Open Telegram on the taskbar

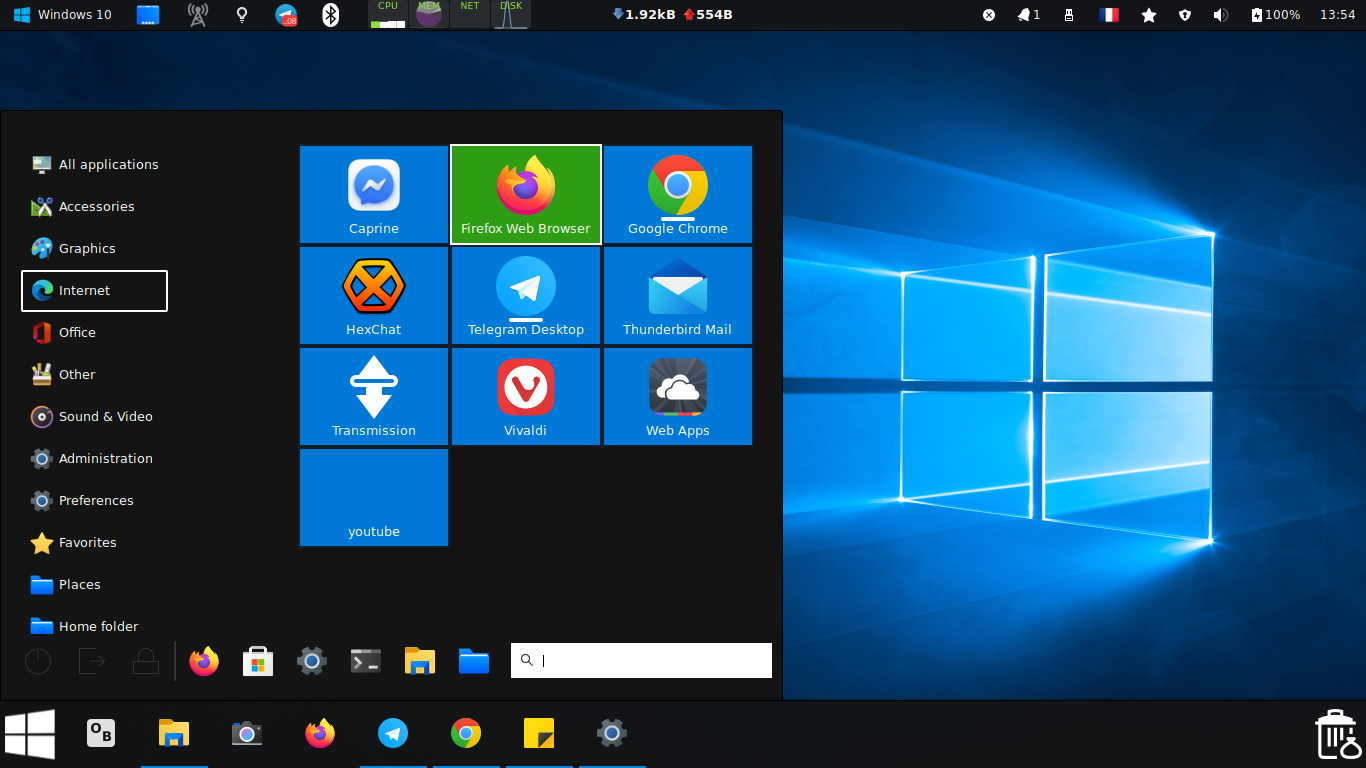393,733
